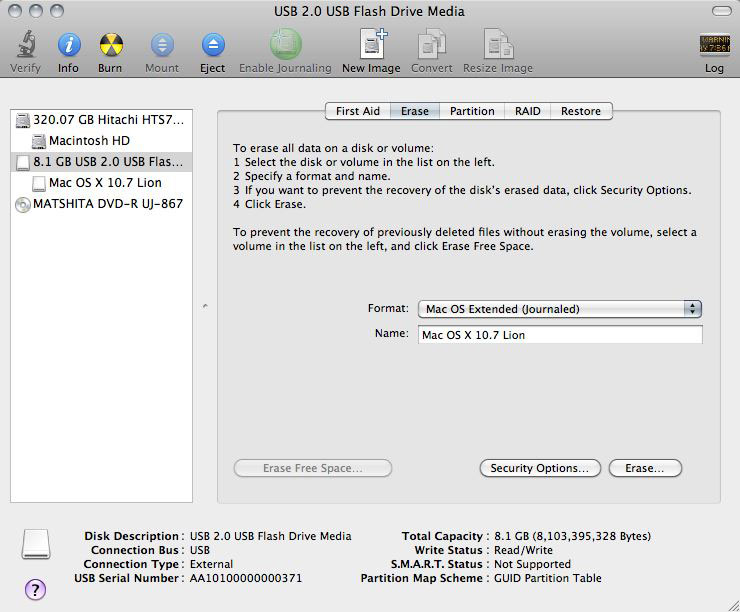Click the Not Supported S.M.A.R.T. value

click(x=532, y=564)
